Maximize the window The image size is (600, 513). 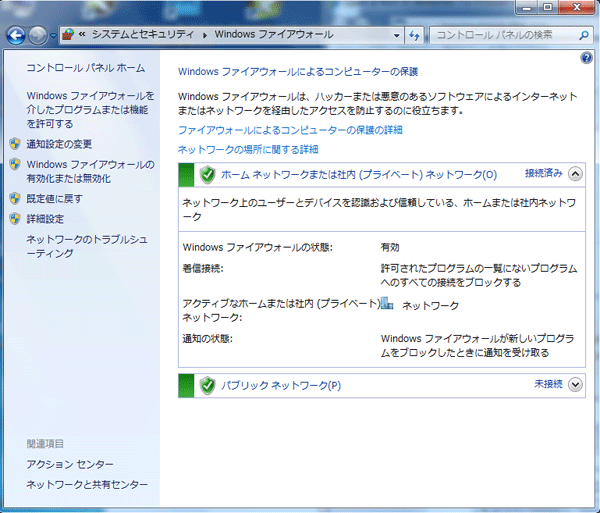coord(548,8)
